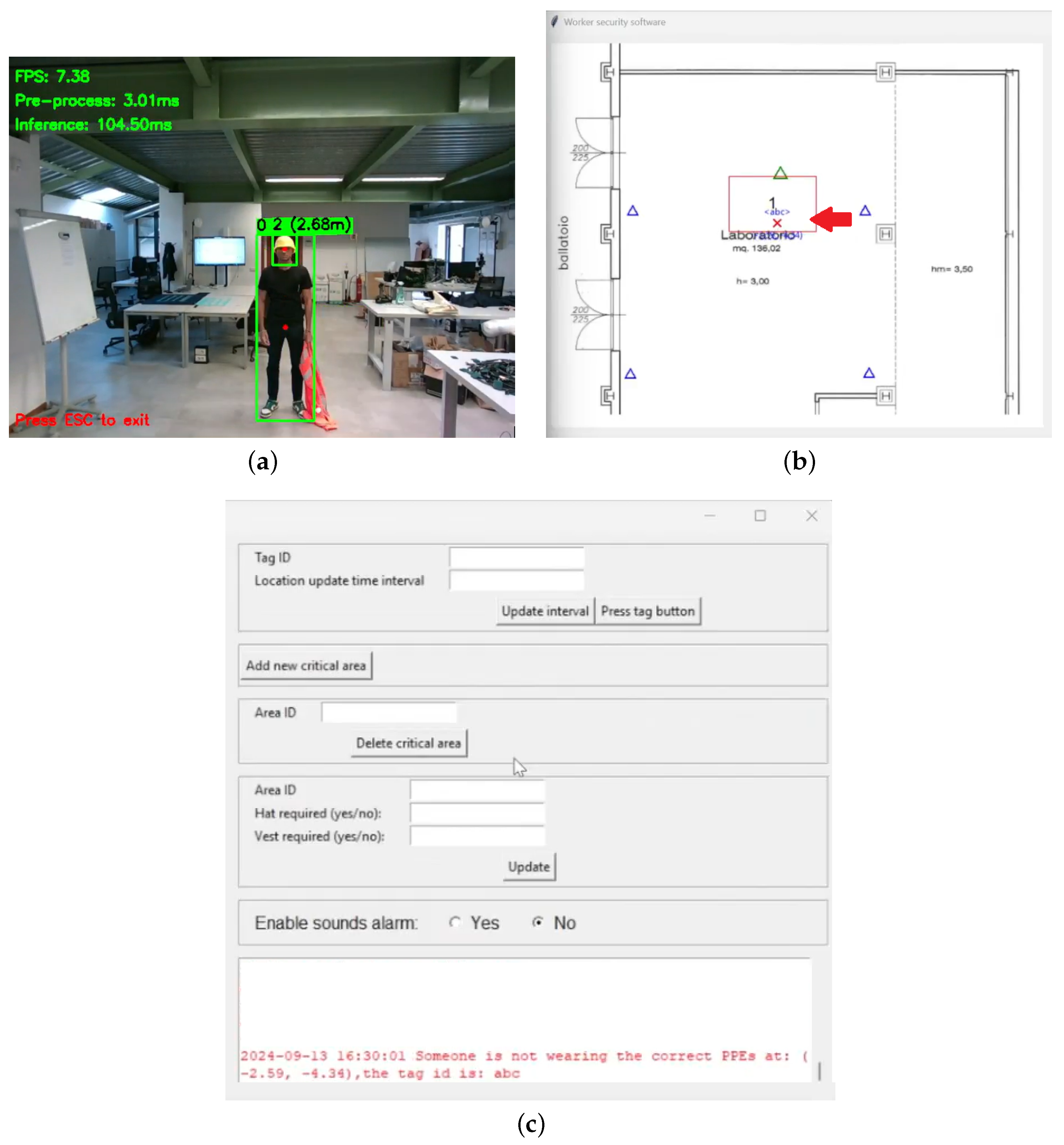
Task: Click the top-right H column symbol on floor plan
Action: pyautogui.click(x=885, y=72)
